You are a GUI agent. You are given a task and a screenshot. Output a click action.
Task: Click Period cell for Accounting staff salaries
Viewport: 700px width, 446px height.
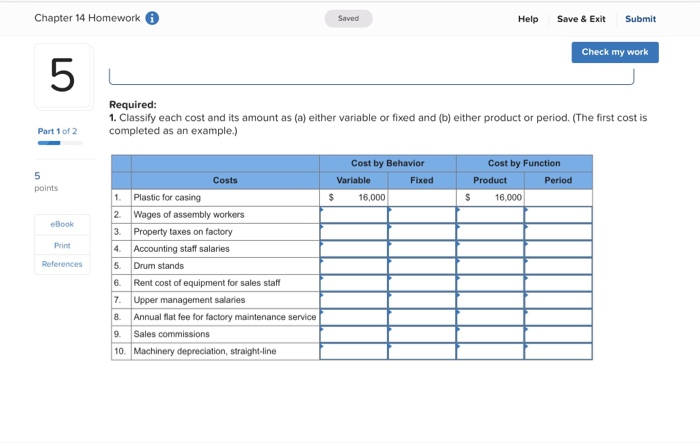pos(558,249)
